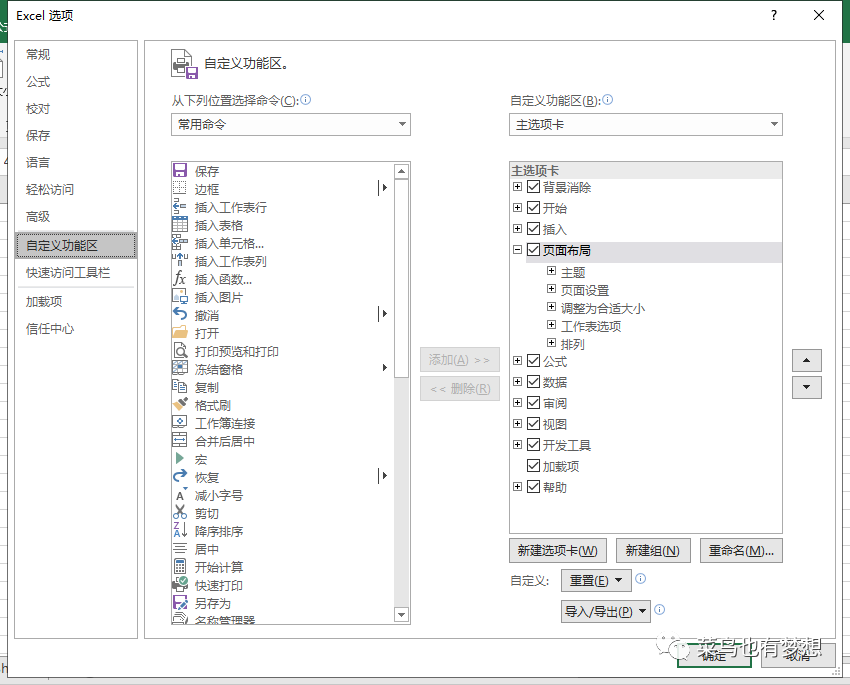
Task: Click the 另存为 save-as icon
Action: [x=180, y=602]
